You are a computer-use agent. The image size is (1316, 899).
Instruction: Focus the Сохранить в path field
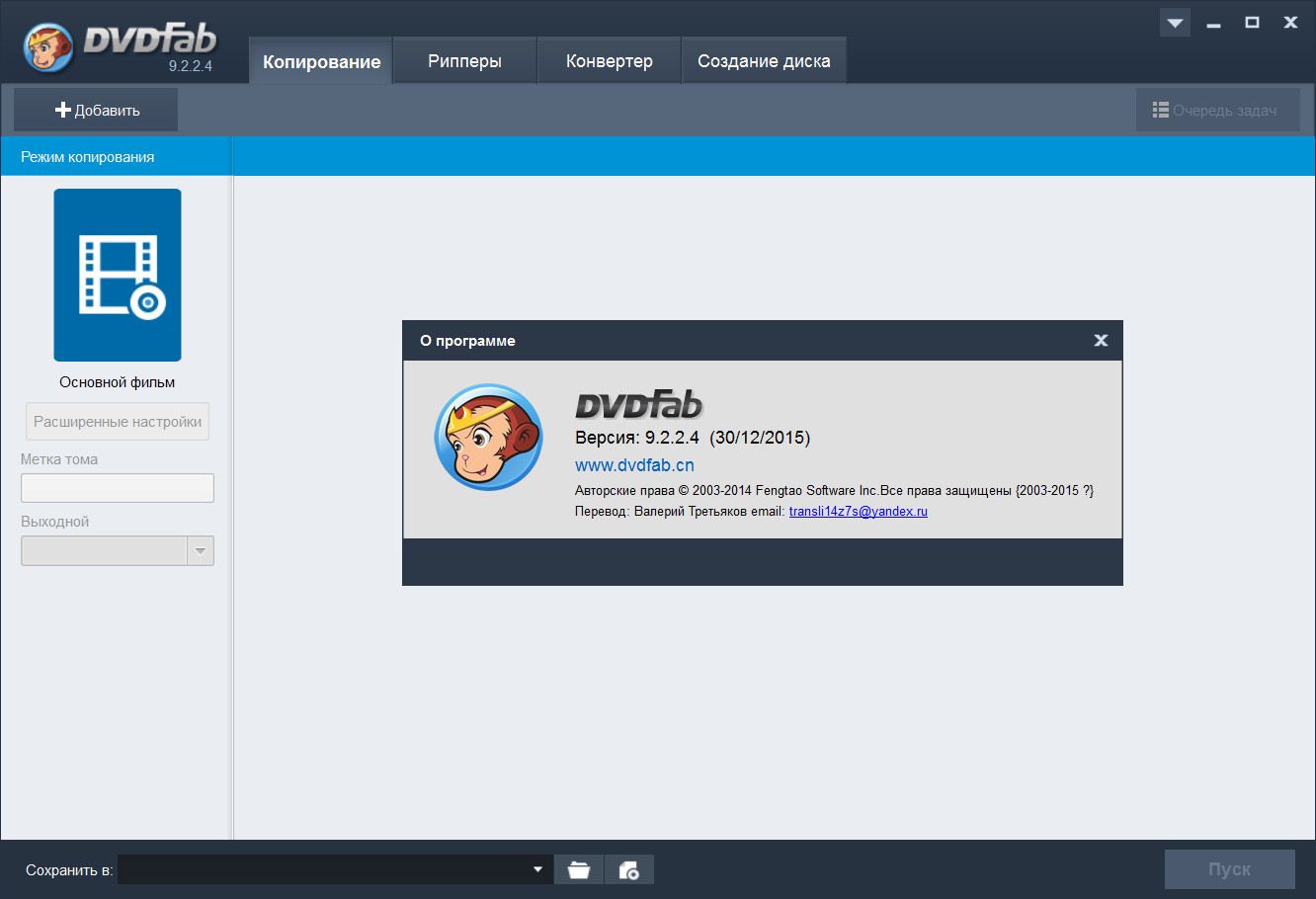point(335,869)
